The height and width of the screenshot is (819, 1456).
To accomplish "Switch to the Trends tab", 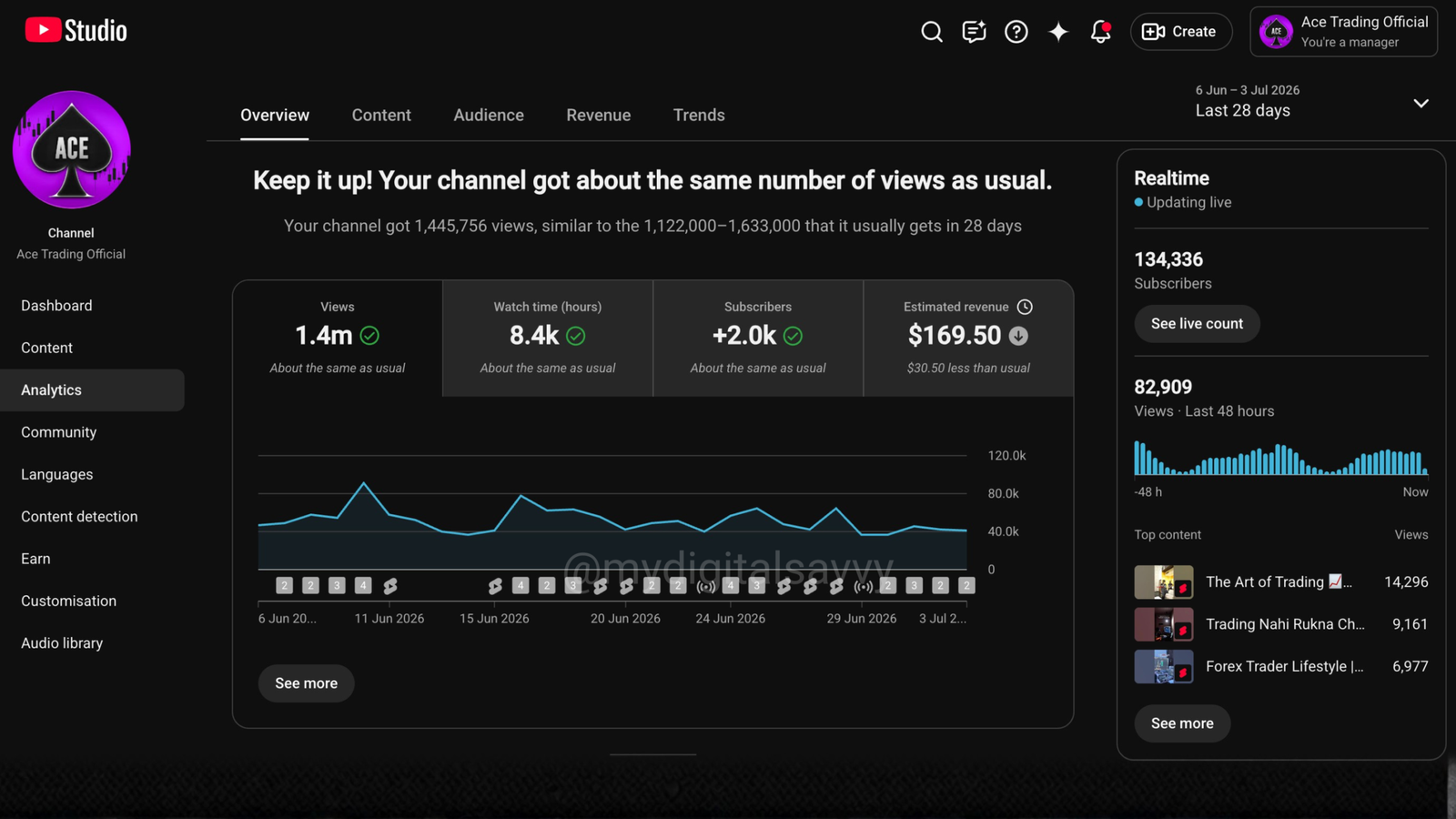I will (x=699, y=116).
